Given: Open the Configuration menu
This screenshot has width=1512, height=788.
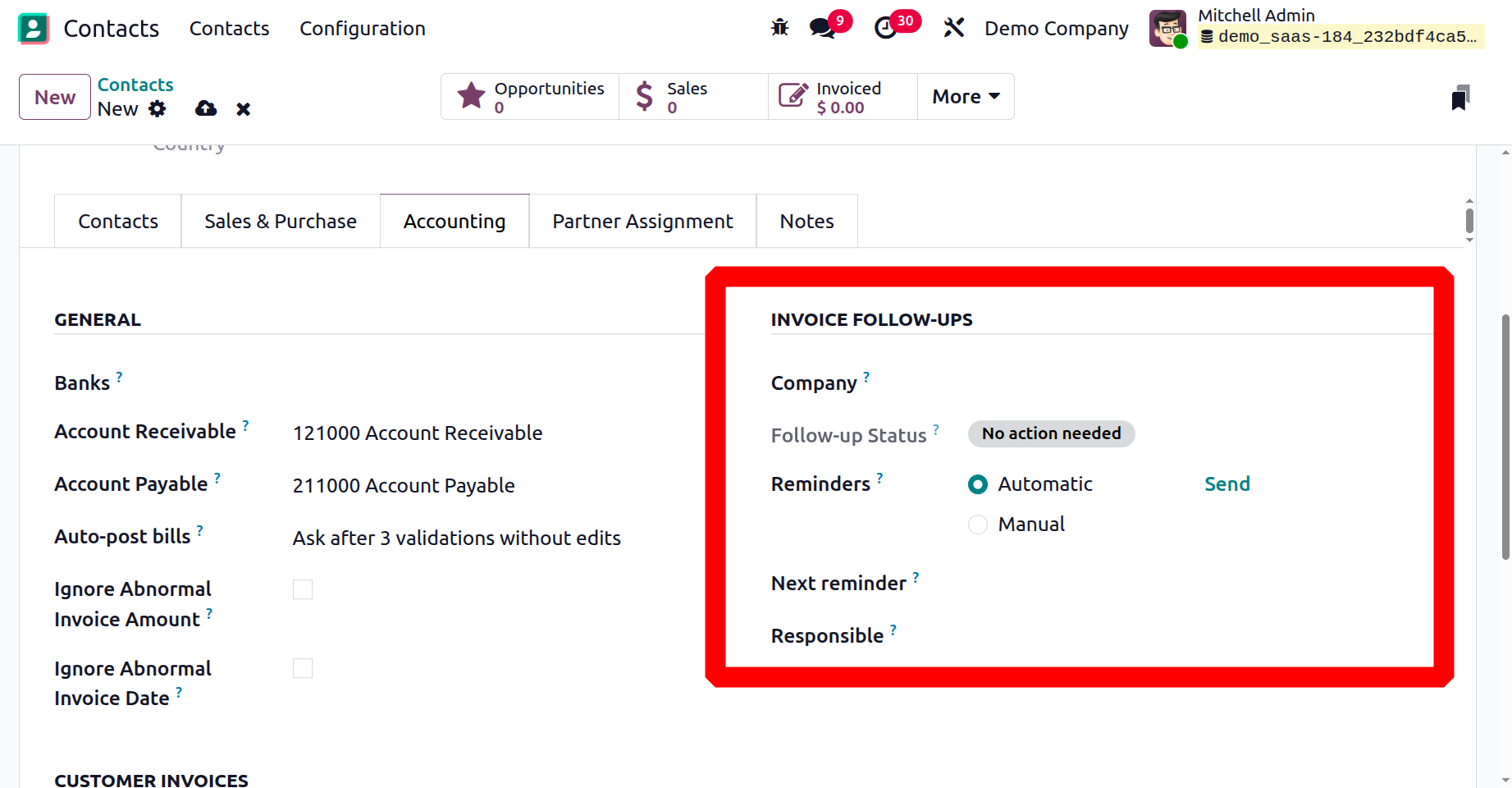Looking at the screenshot, I should (363, 29).
